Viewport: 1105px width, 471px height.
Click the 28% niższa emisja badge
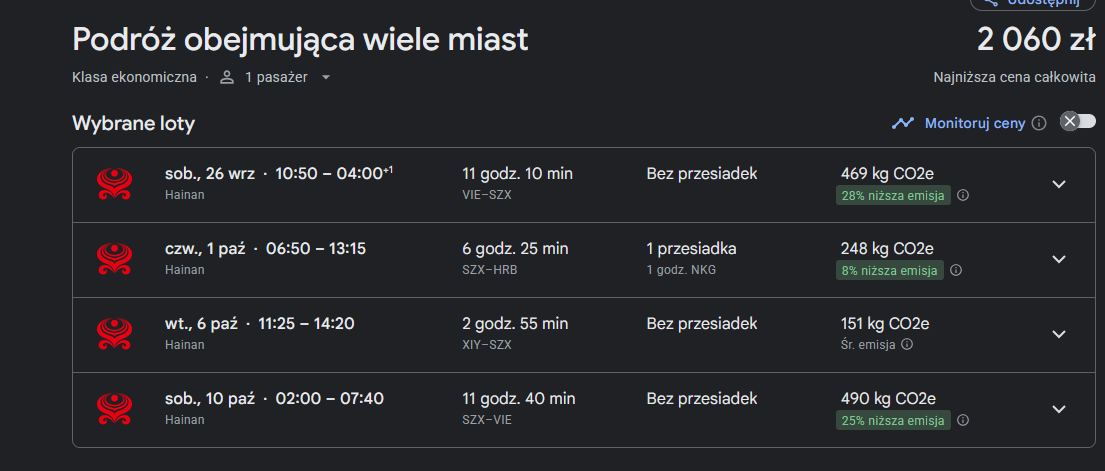[894, 195]
